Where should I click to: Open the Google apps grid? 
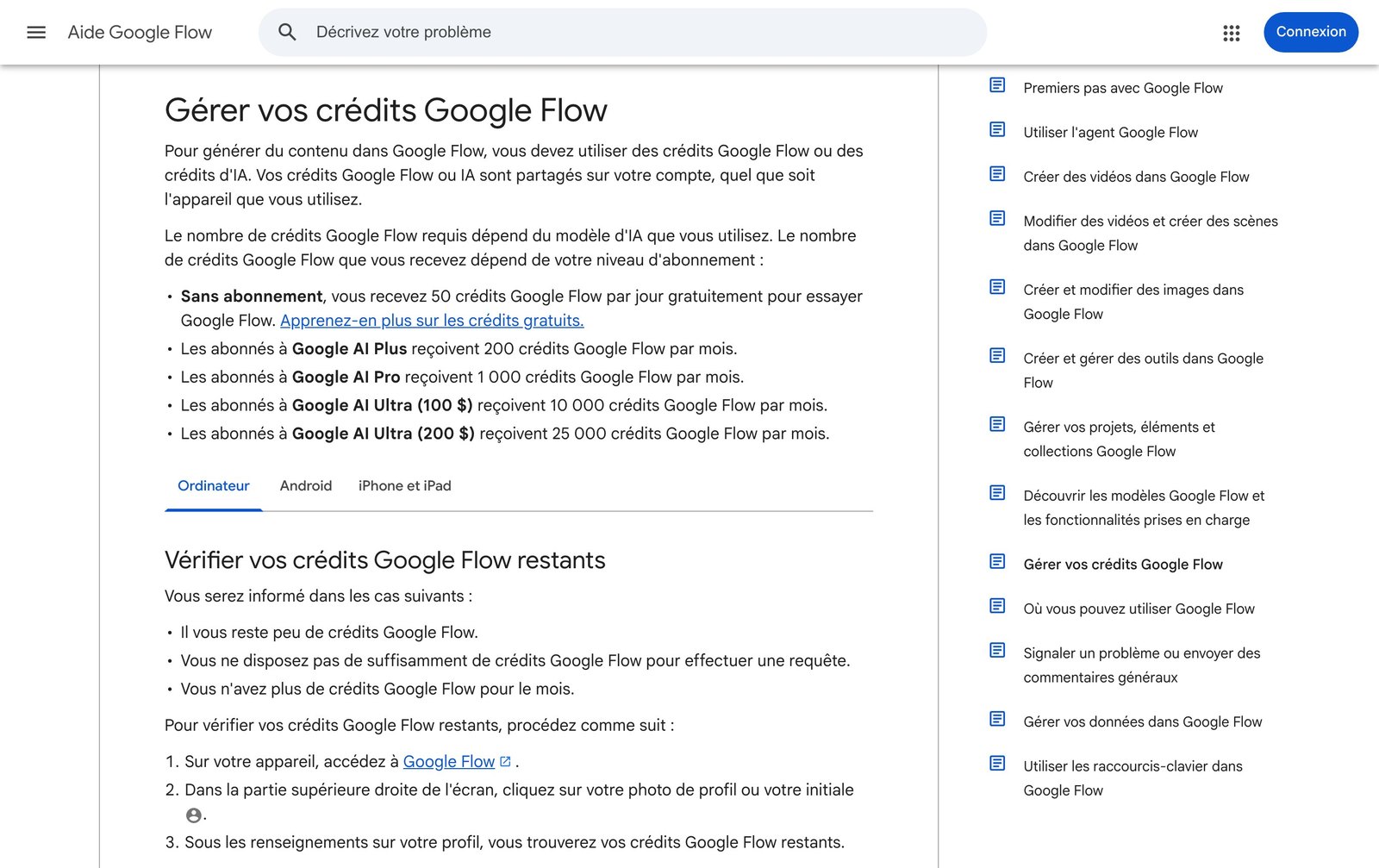[1231, 33]
